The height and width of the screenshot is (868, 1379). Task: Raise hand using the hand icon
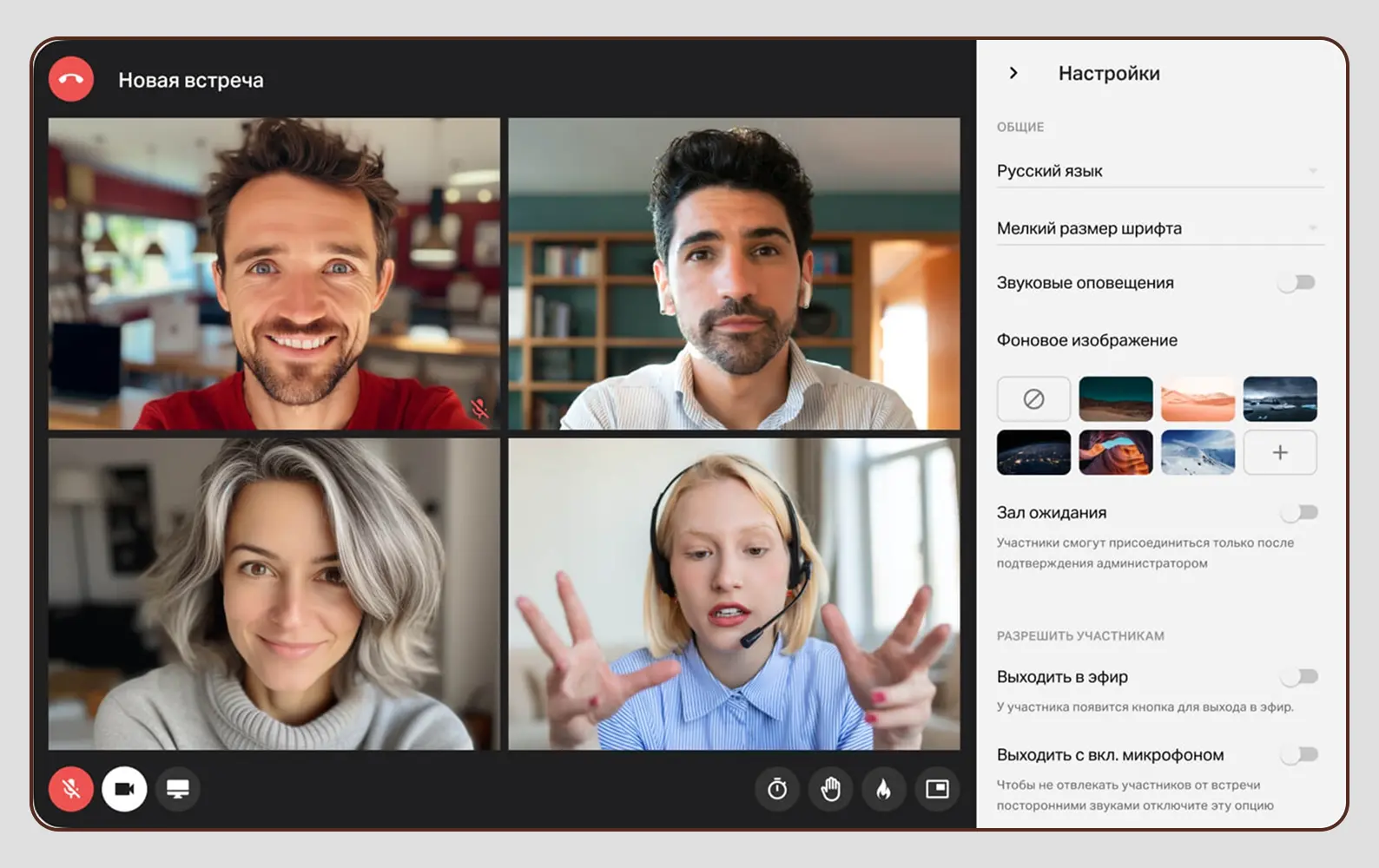(x=831, y=789)
